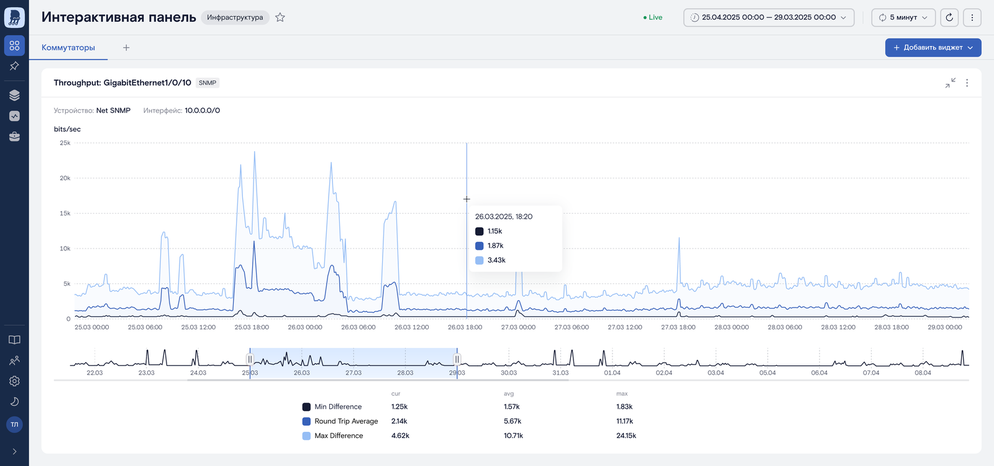Open the 5 минут refresh interval dropdown
The height and width of the screenshot is (466, 994).
(903, 18)
